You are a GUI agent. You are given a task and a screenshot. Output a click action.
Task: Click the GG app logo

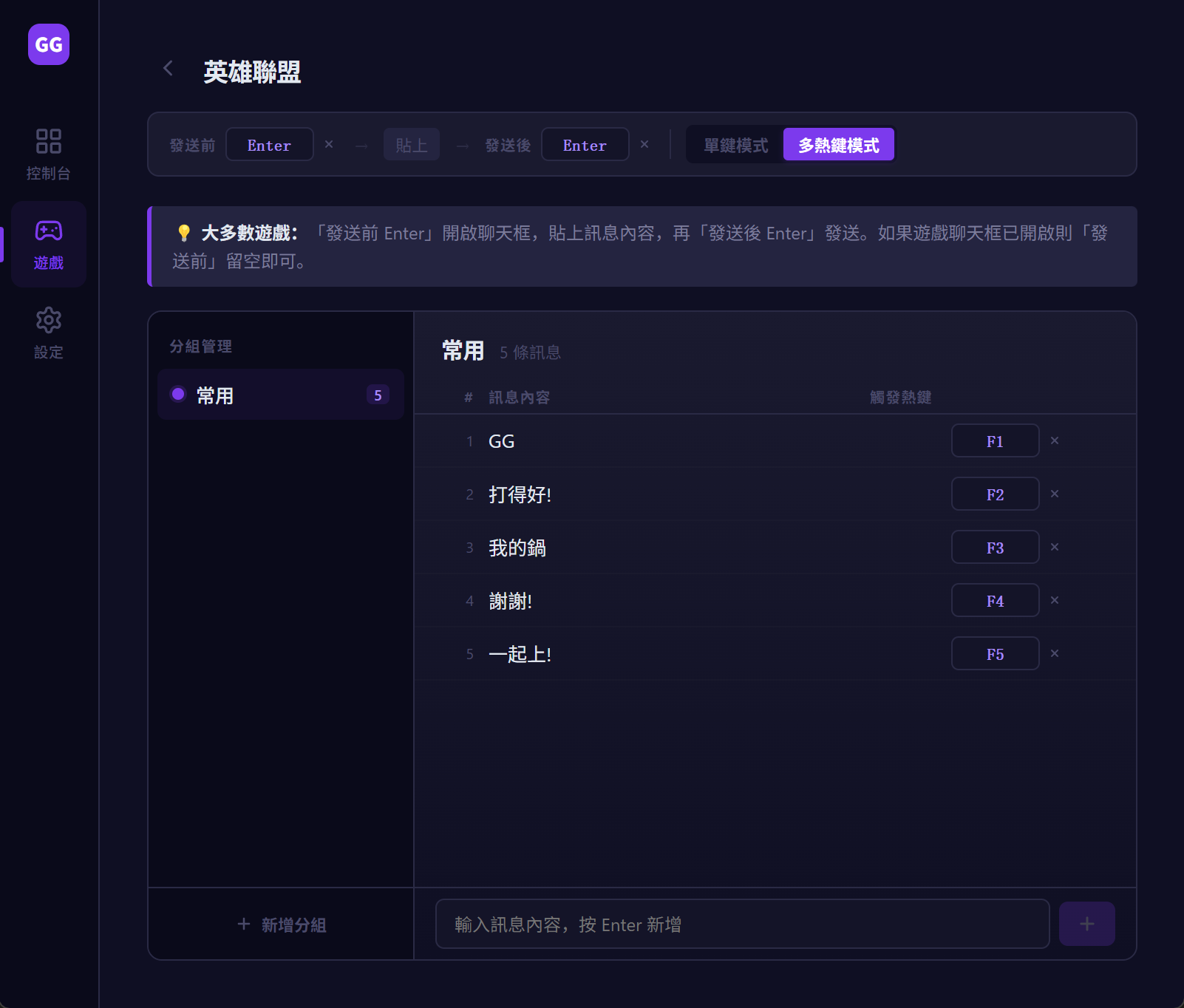tap(49, 44)
